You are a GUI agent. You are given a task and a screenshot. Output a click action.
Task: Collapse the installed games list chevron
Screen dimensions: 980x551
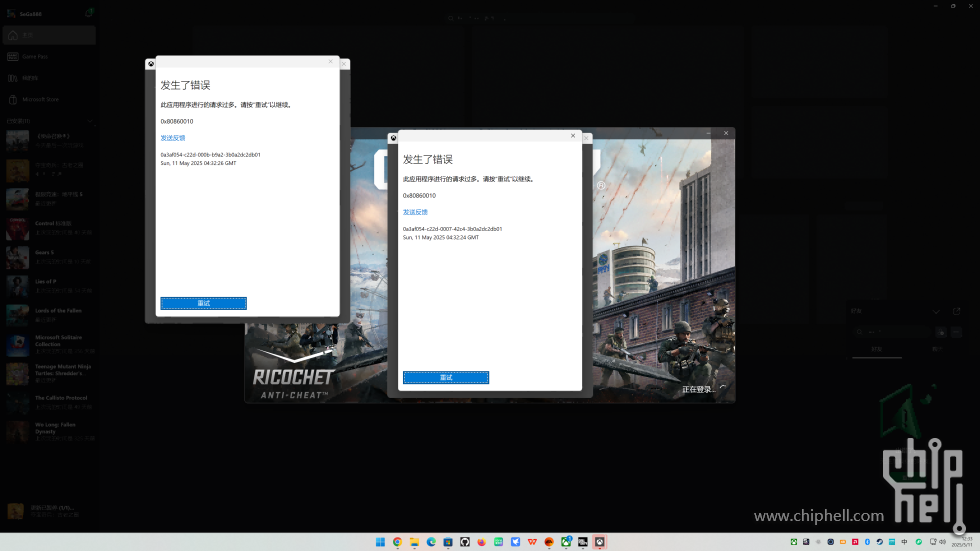[90, 121]
